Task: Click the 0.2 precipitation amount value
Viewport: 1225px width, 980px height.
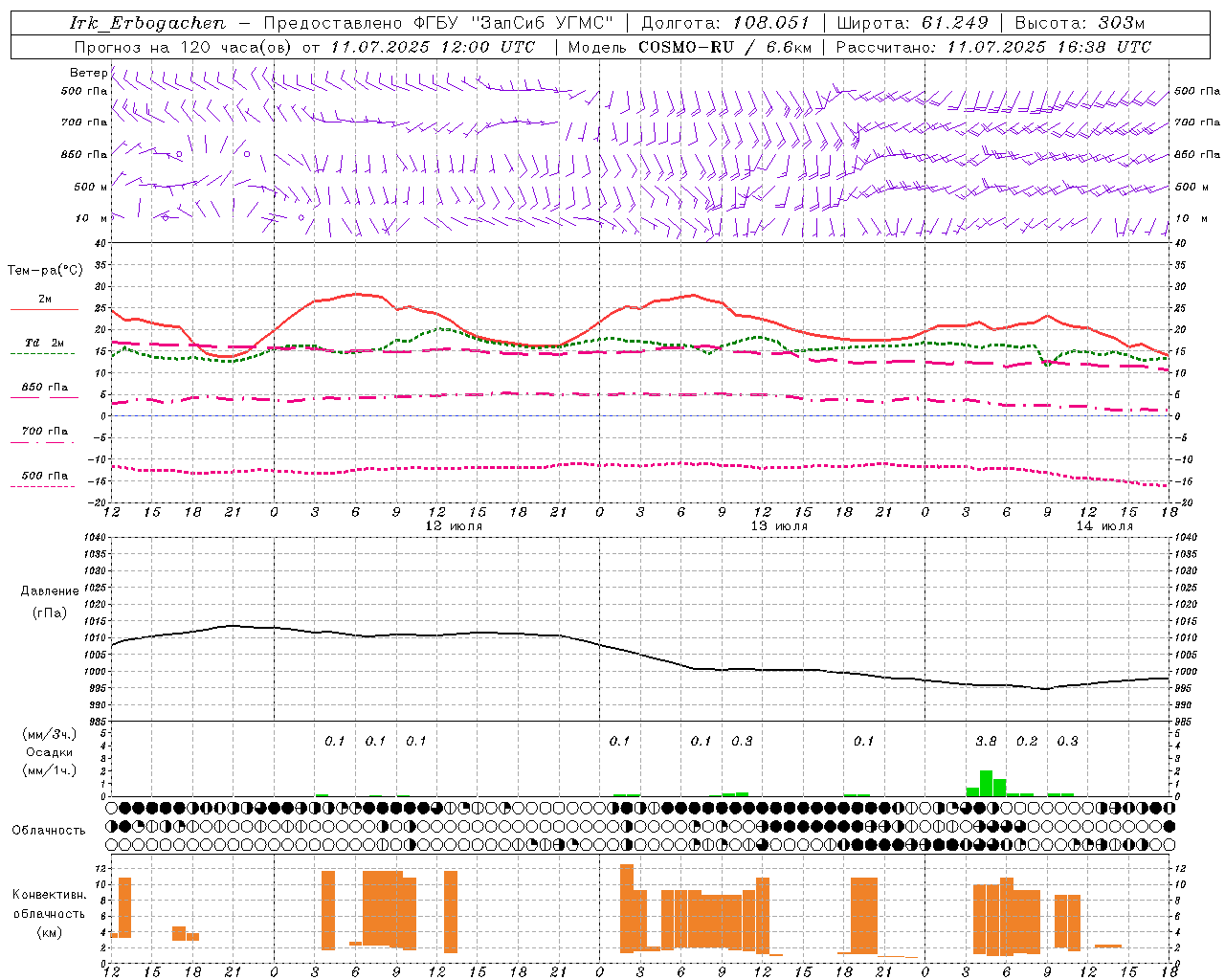Action: pos(1027,741)
